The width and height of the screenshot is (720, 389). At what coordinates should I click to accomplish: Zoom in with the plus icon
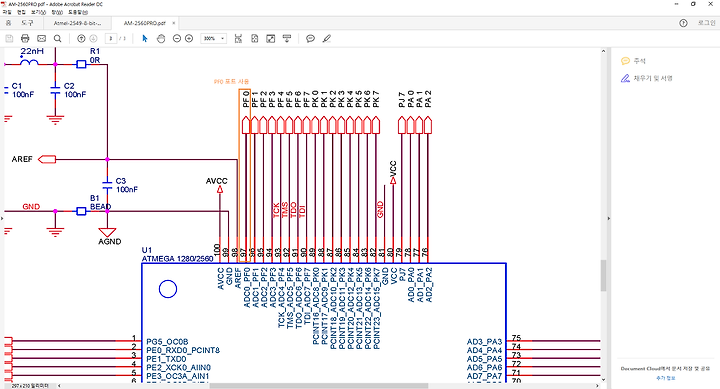tap(189, 39)
